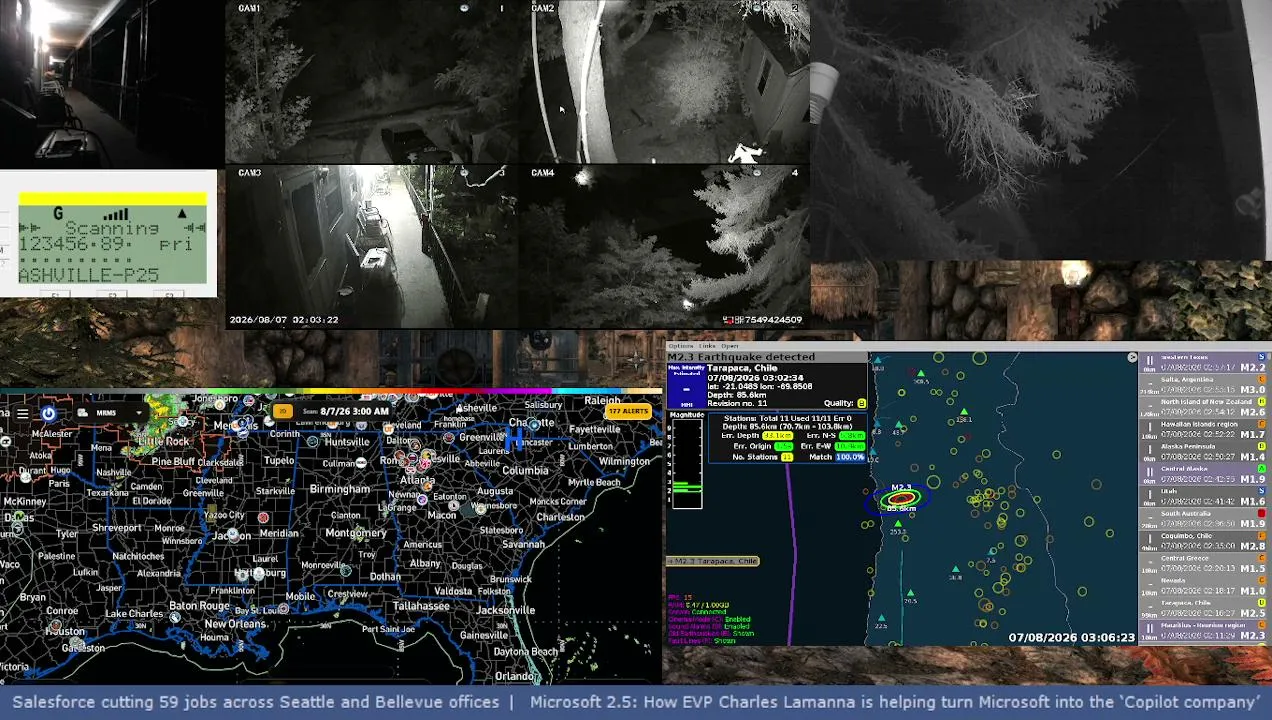Select Central Alaska M1.9 event

tap(1204, 474)
